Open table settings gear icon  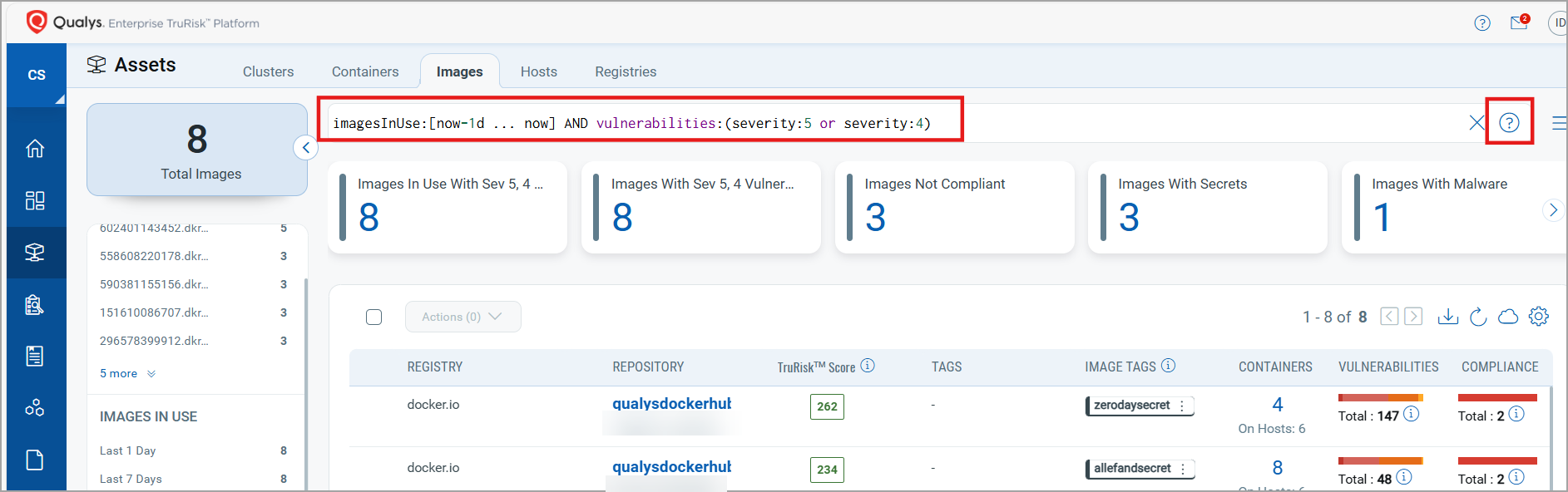pyautogui.click(x=1539, y=317)
